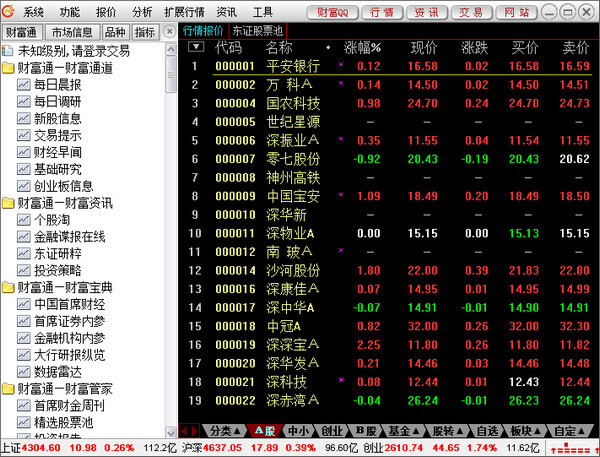600x457 pixels.
Task: Click the chart icon beside 金融机构内参
Action: pyautogui.click(x=23, y=338)
